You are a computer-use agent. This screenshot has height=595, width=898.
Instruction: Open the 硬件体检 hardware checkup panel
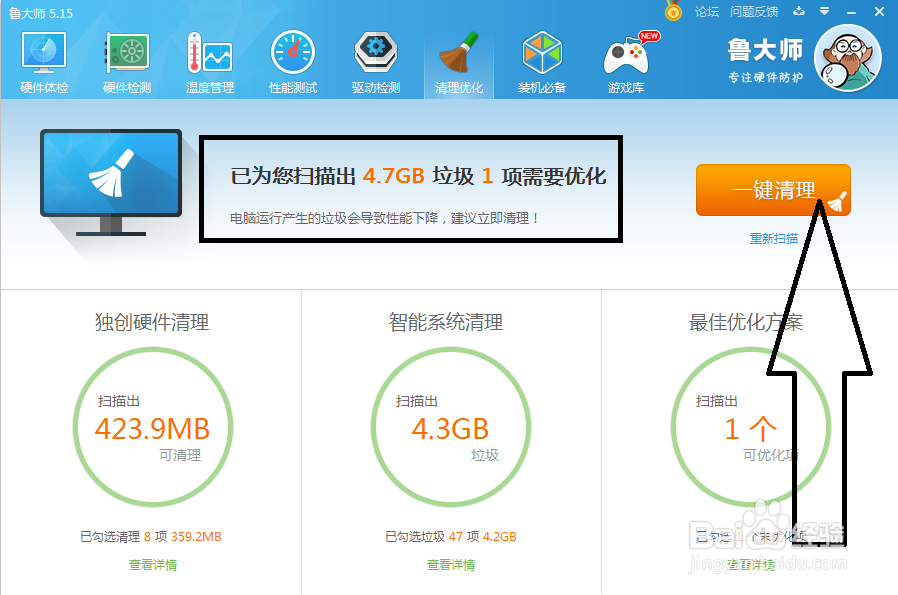click(42, 60)
